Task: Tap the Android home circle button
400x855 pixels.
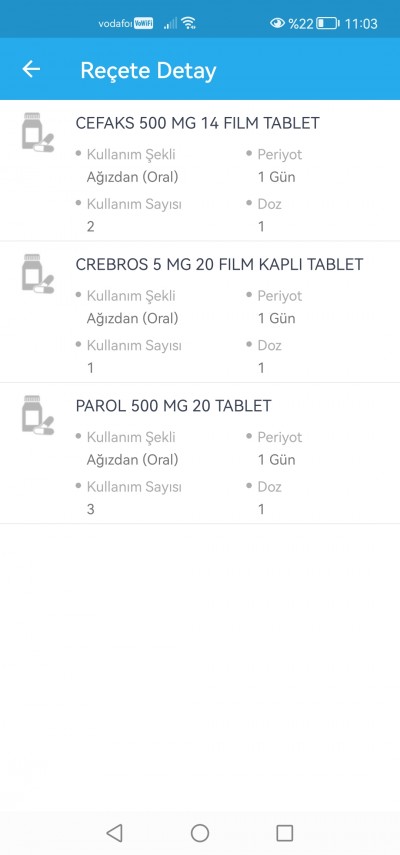Action: click(200, 833)
